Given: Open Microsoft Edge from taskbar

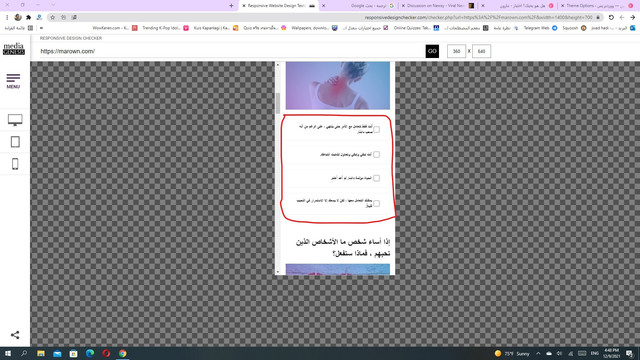Looking at the screenshot, I should coord(90,353).
